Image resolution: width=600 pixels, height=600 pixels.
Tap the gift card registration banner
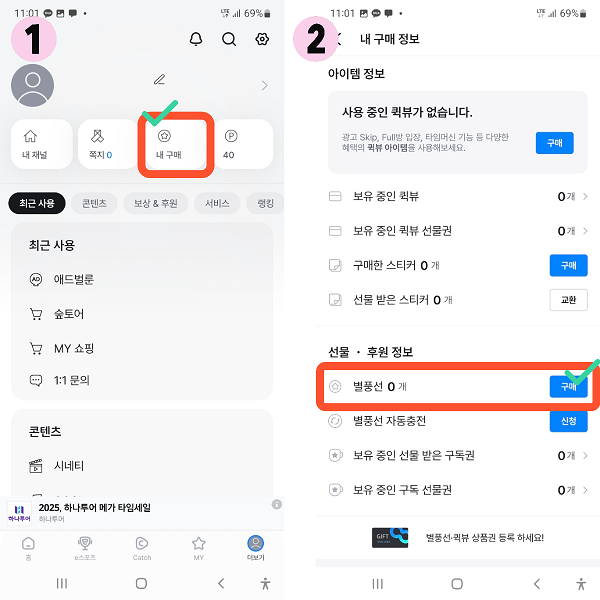[x=458, y=538]
